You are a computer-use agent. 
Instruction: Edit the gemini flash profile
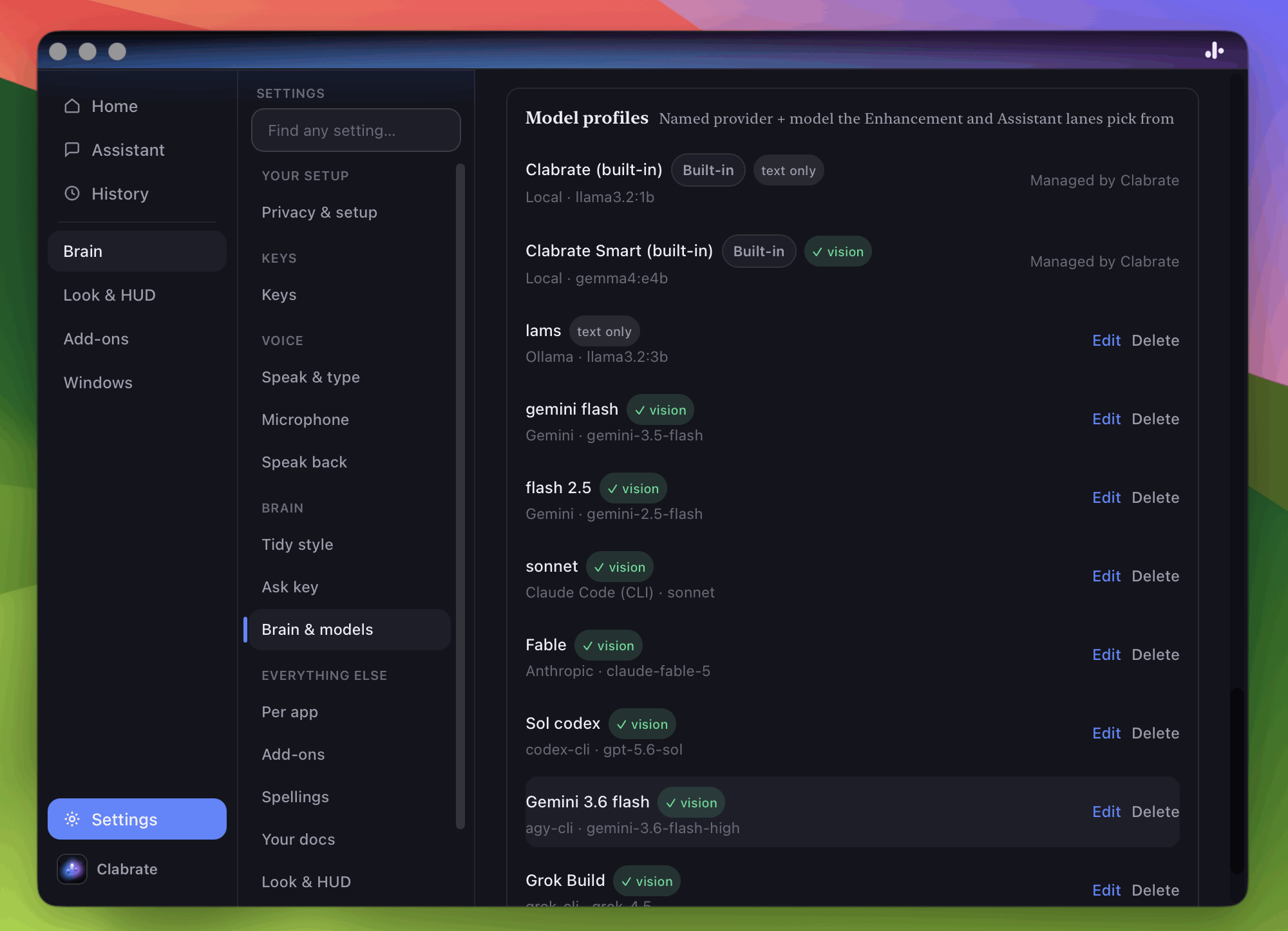pos(1106,419)
